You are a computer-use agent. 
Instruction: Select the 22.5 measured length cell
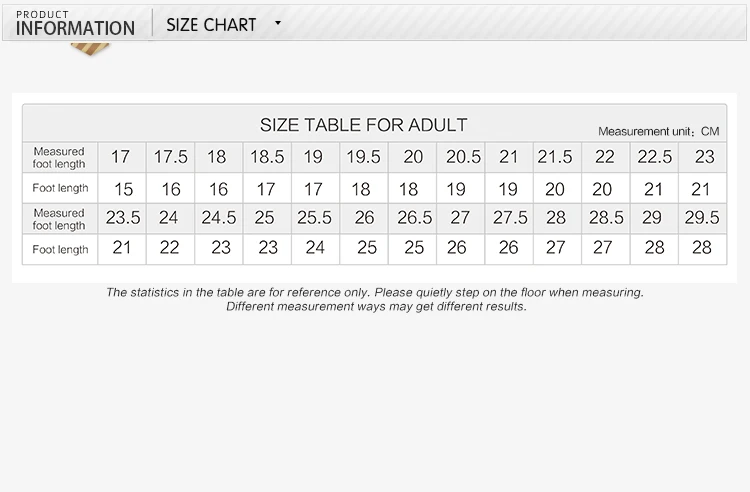(x=654, y=157)
